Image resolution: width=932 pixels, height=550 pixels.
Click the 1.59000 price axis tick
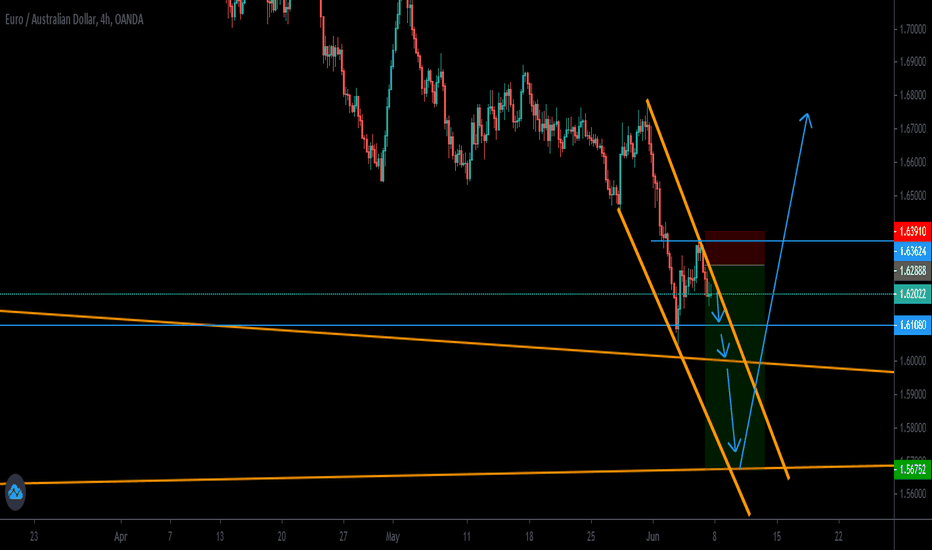(x=912, y=394)
